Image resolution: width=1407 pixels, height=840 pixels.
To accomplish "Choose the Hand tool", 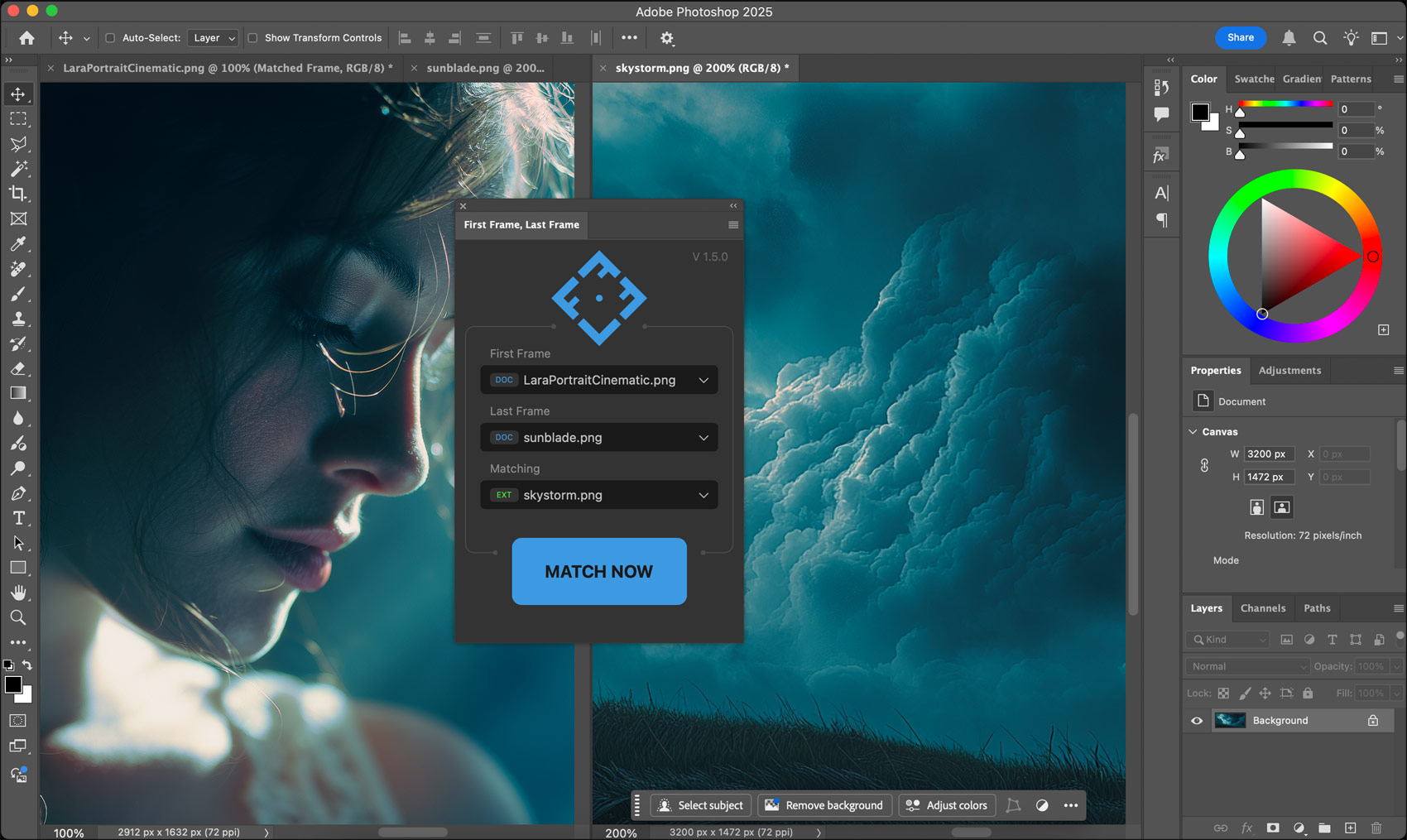I will pyautogui.click(x=18, y=593).
